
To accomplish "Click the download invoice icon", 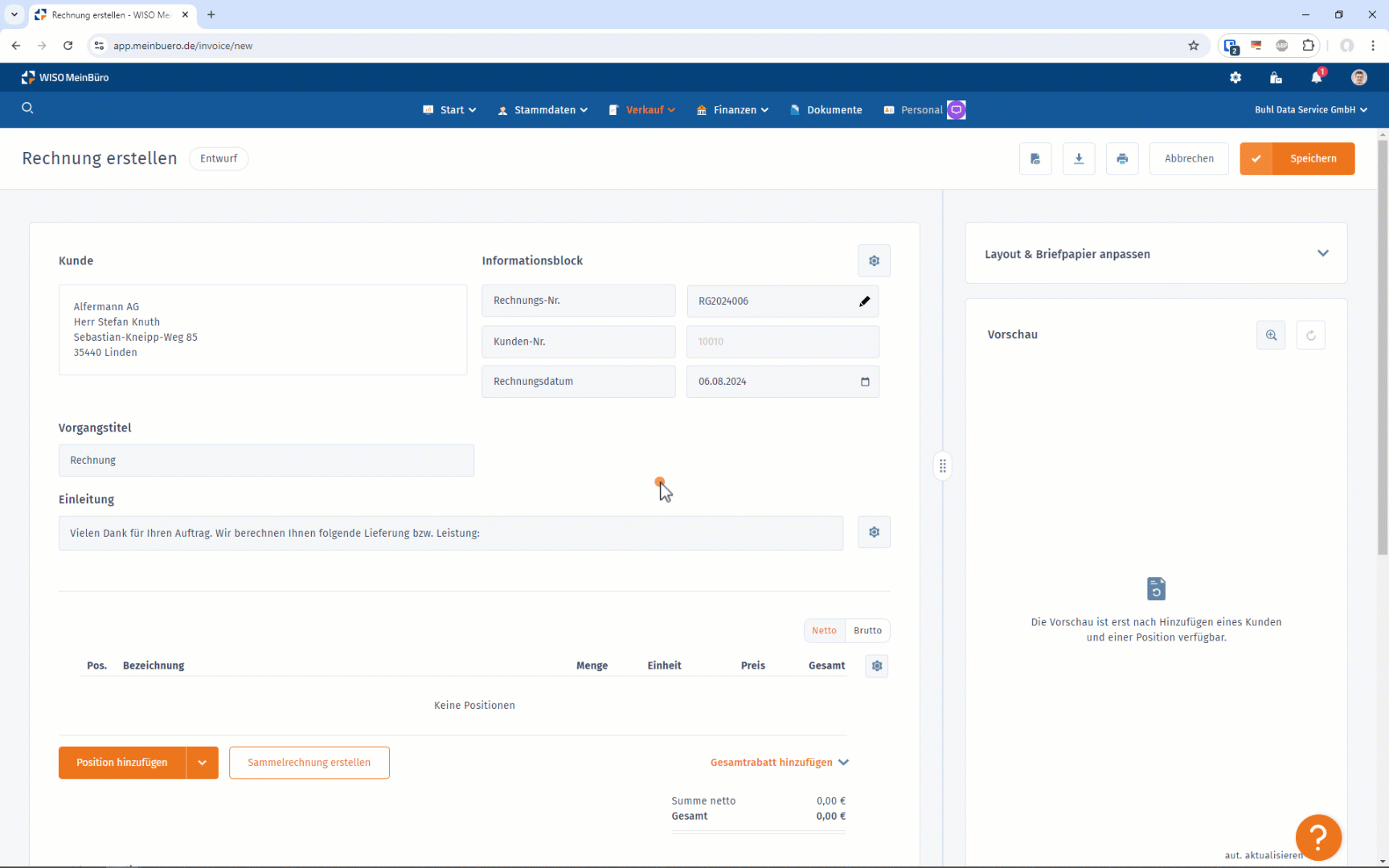I will tap(1079, 159).
